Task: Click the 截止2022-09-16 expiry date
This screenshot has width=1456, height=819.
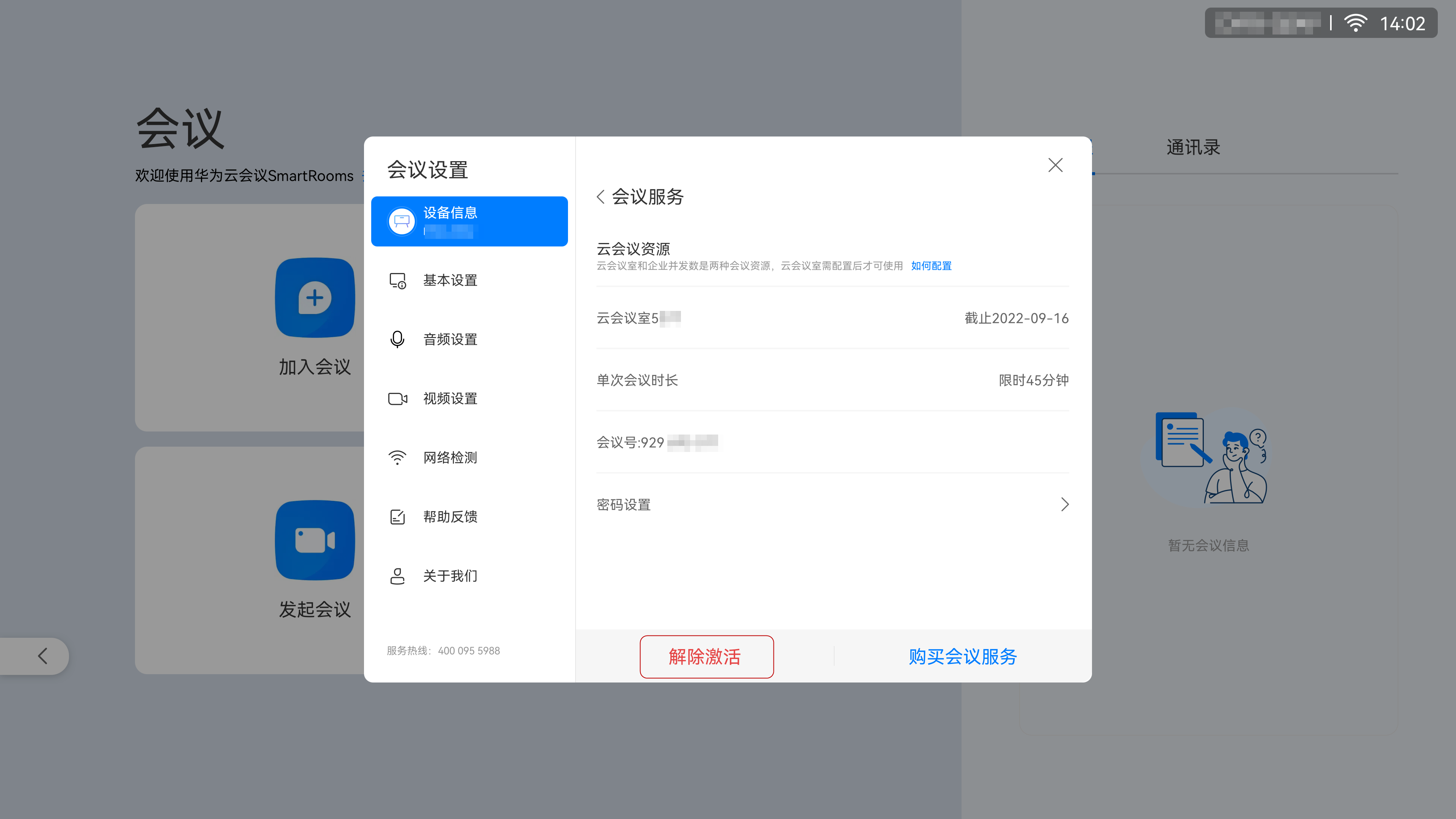Action: coord(1016,318)
